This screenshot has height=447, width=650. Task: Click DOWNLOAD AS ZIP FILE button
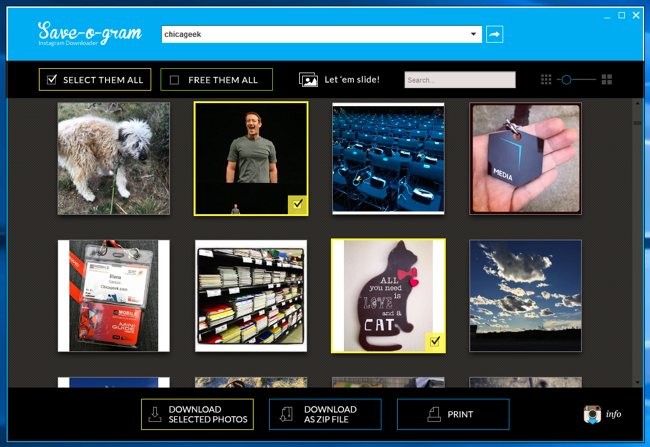[x=325, y=414]
